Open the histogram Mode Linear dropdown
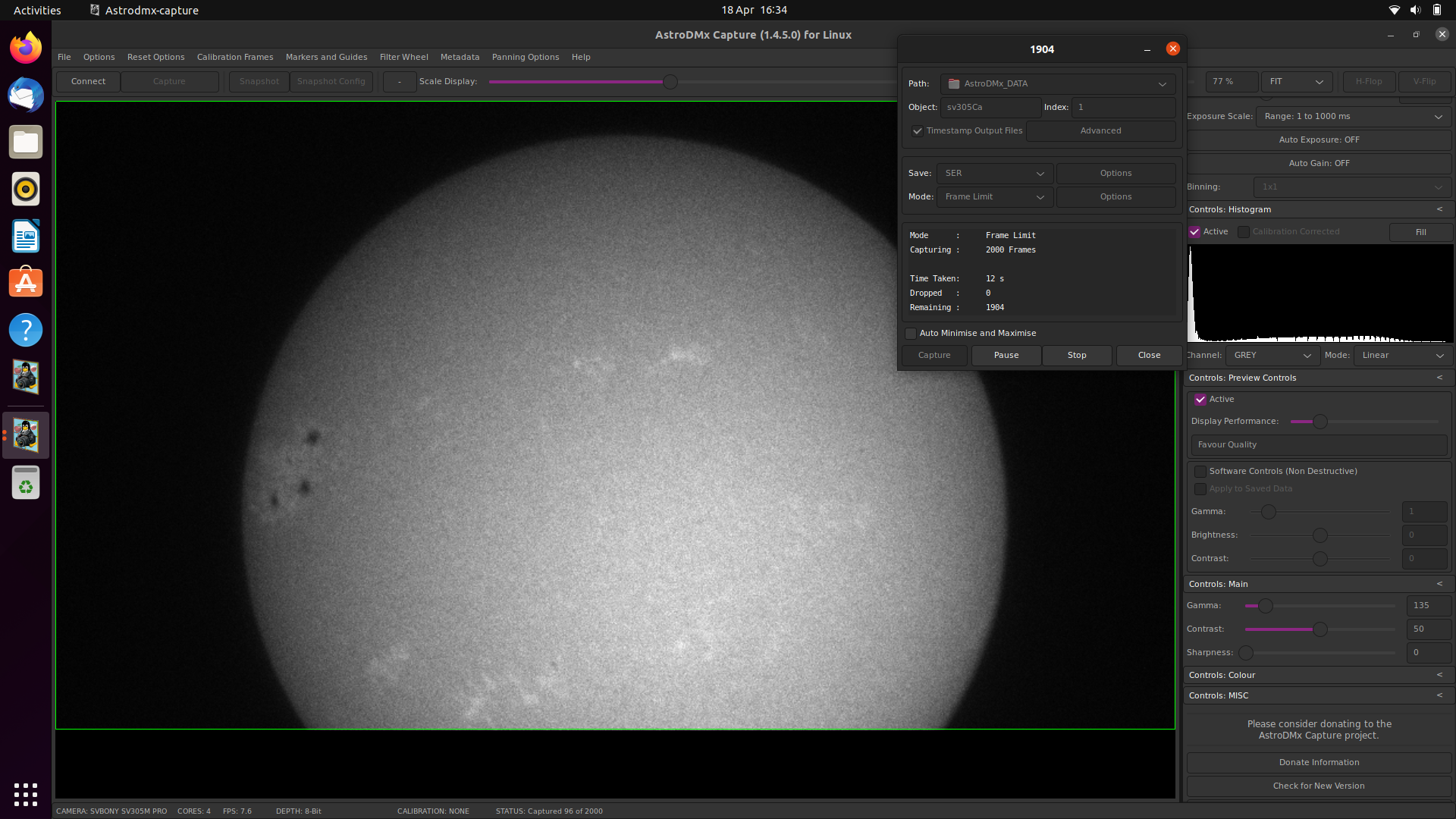Image resolution: width=1456 pixels, height=819 pixels. coord(1403,356)
